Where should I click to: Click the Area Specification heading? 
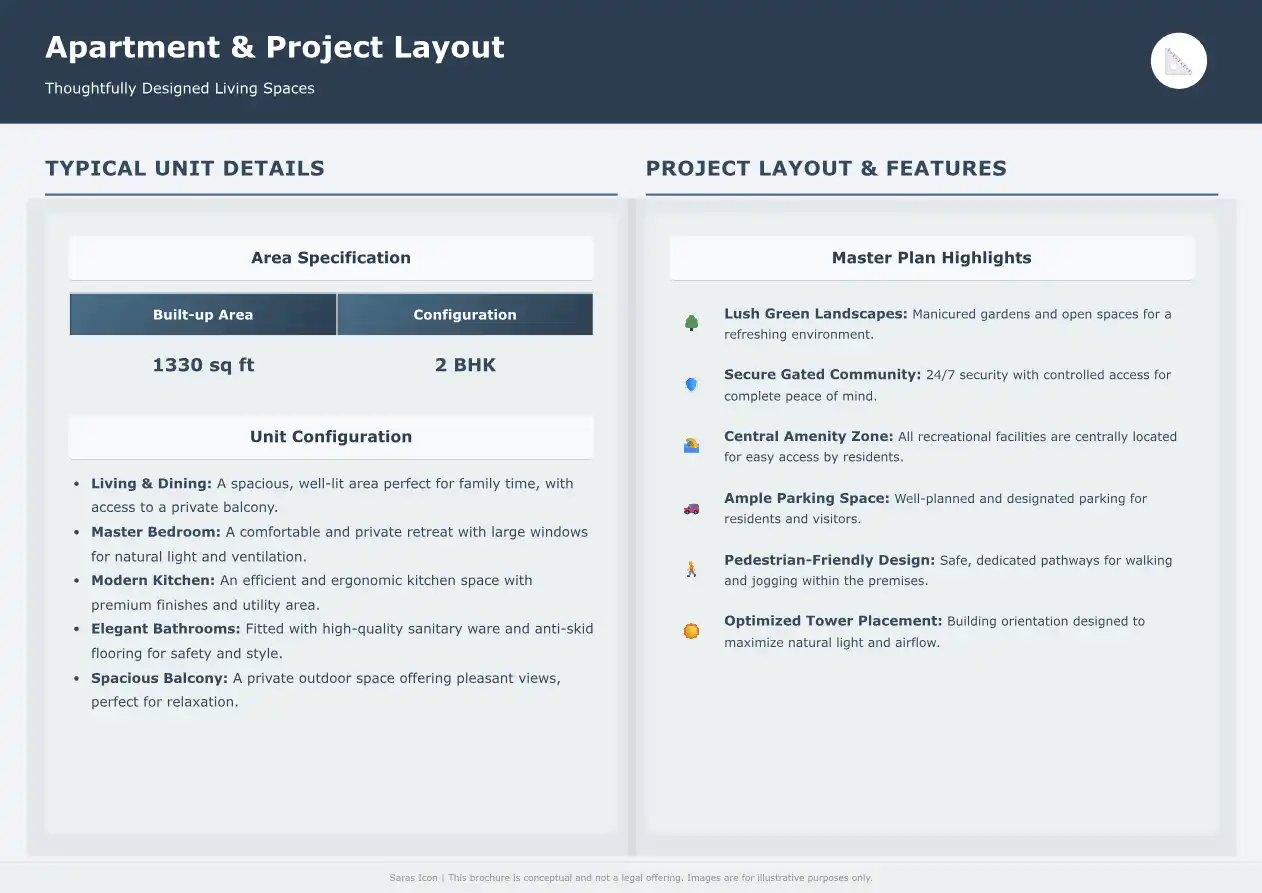(331, 258)
